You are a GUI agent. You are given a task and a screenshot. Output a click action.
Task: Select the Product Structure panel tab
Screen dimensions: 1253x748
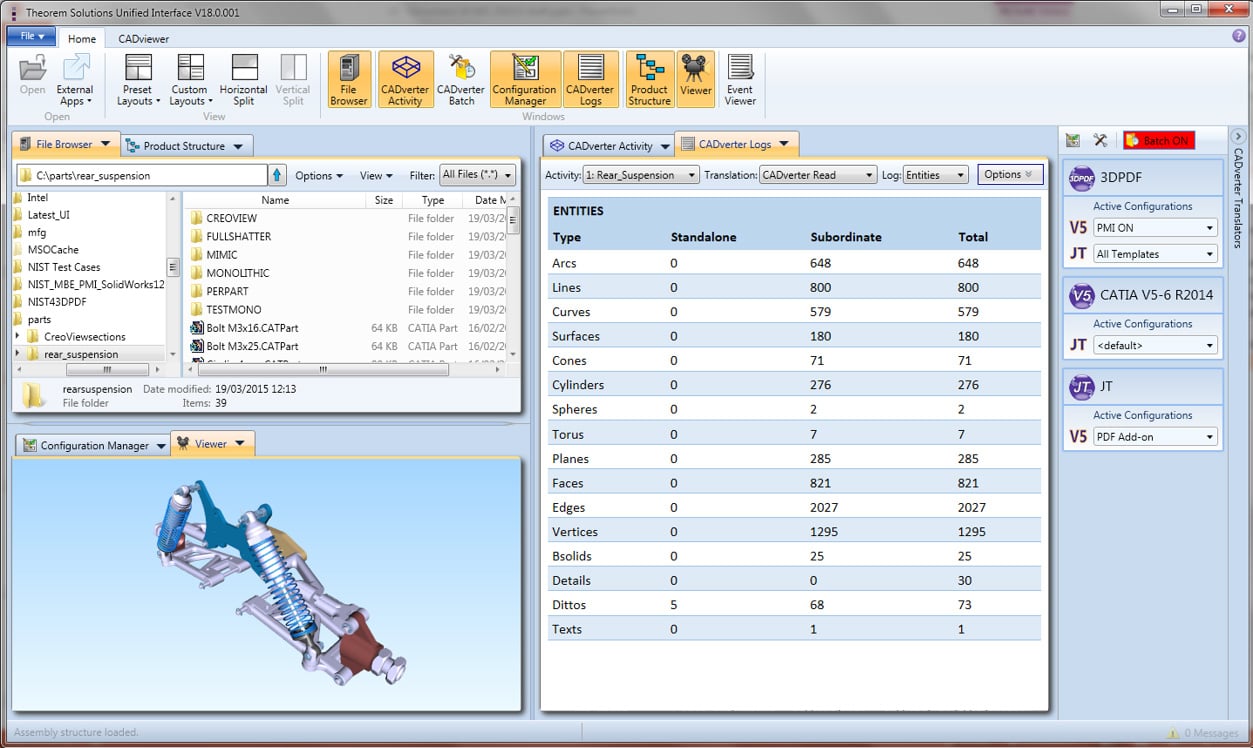pos(186,146)
